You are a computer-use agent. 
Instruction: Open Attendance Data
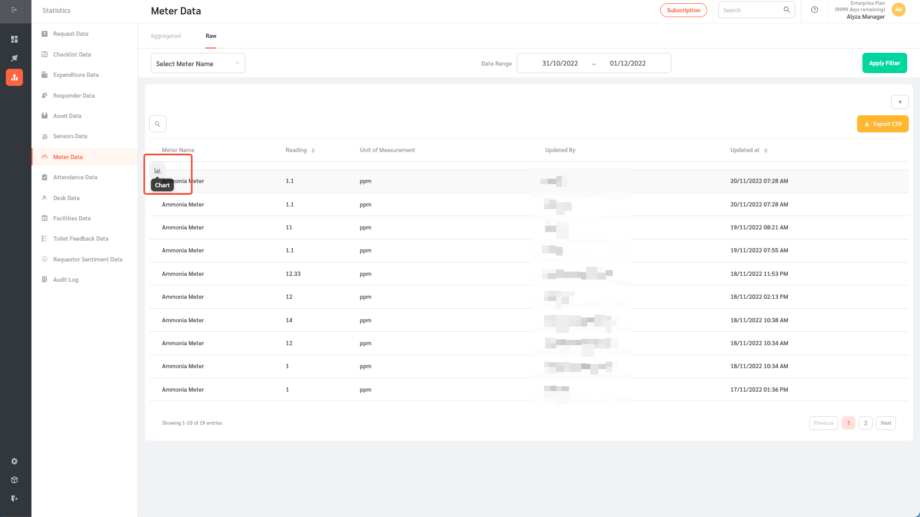tap(75, 177)
